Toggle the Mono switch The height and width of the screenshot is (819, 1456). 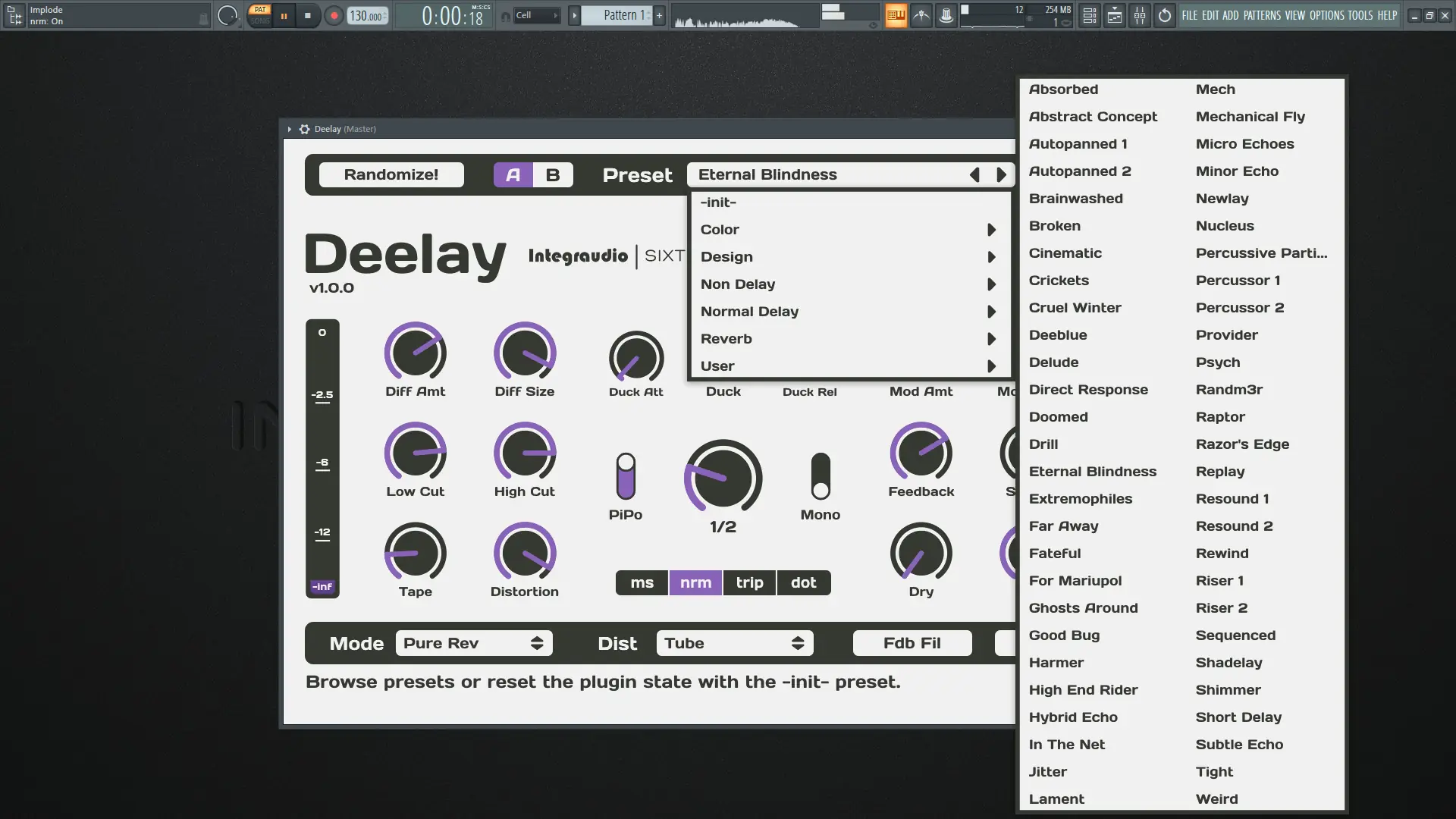(821, 476)
